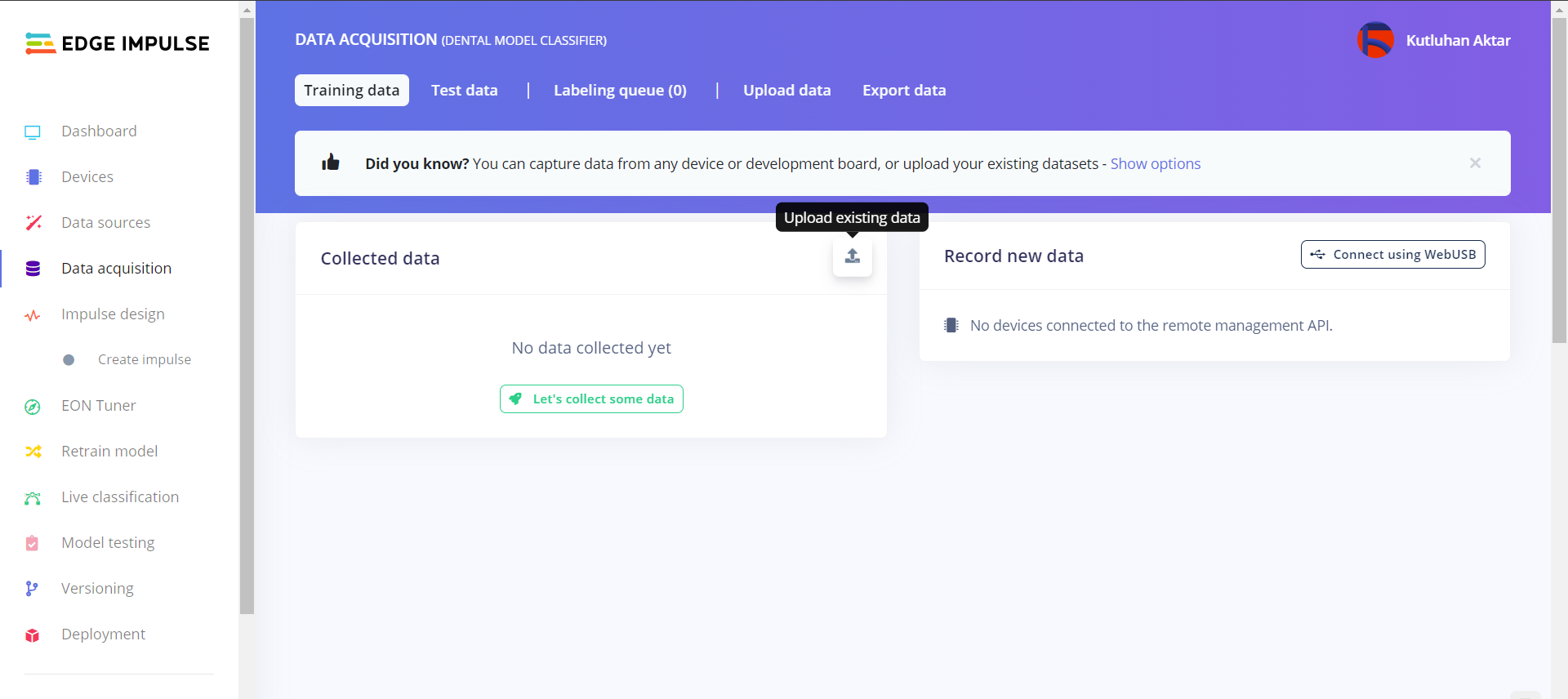
Task: Click the Versioning branch icon
Action: (x=32, y=589)
